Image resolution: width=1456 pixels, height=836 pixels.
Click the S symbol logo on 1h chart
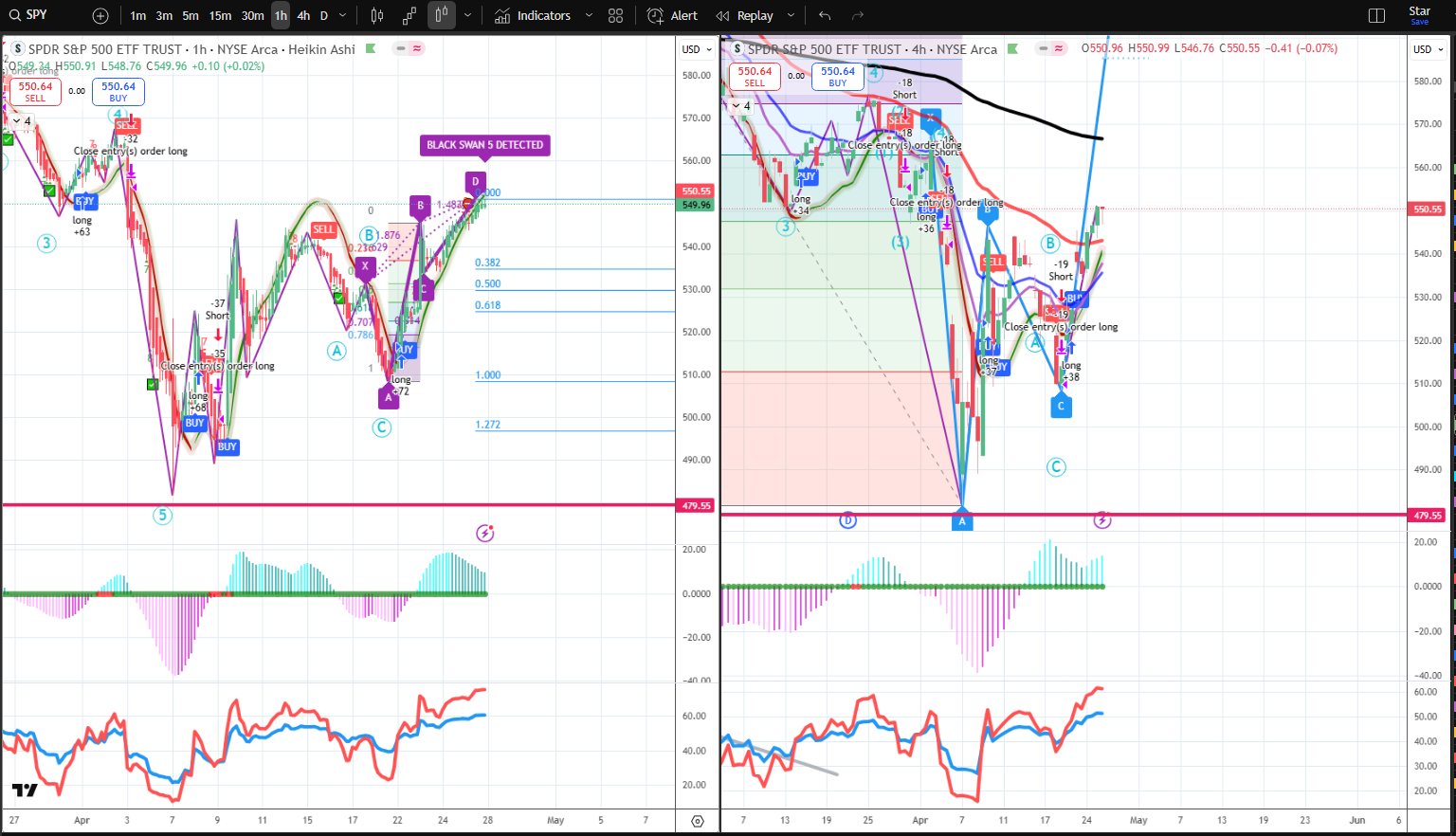coord(17,49)
